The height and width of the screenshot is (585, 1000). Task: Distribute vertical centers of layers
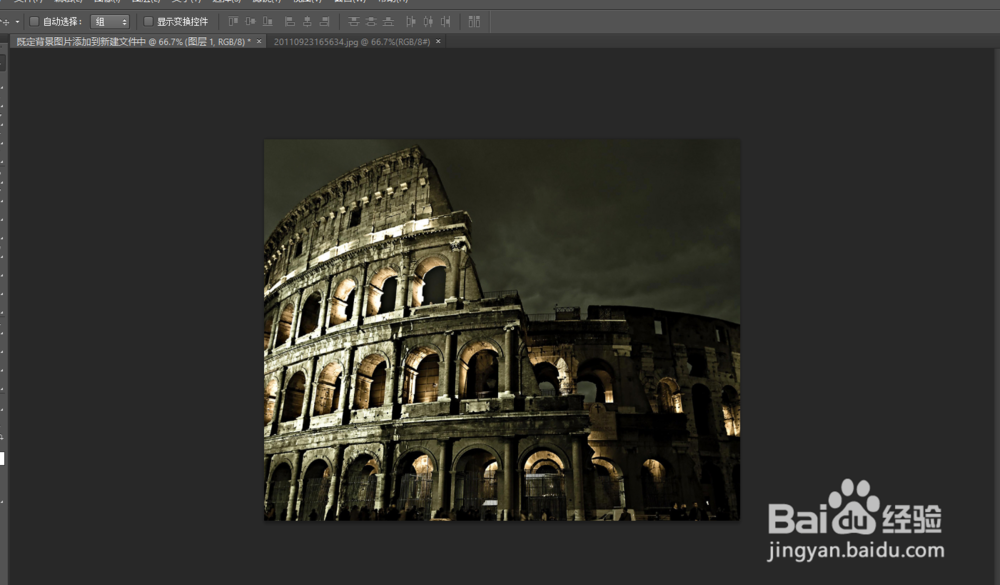click(371, 22)
